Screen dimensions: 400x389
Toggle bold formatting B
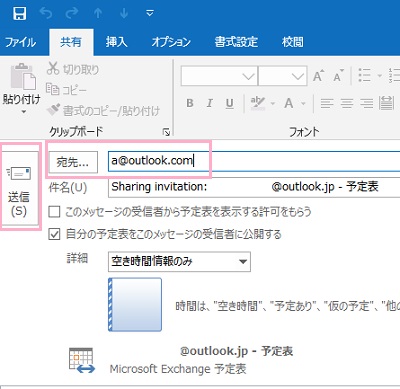[x=190, y=103]
